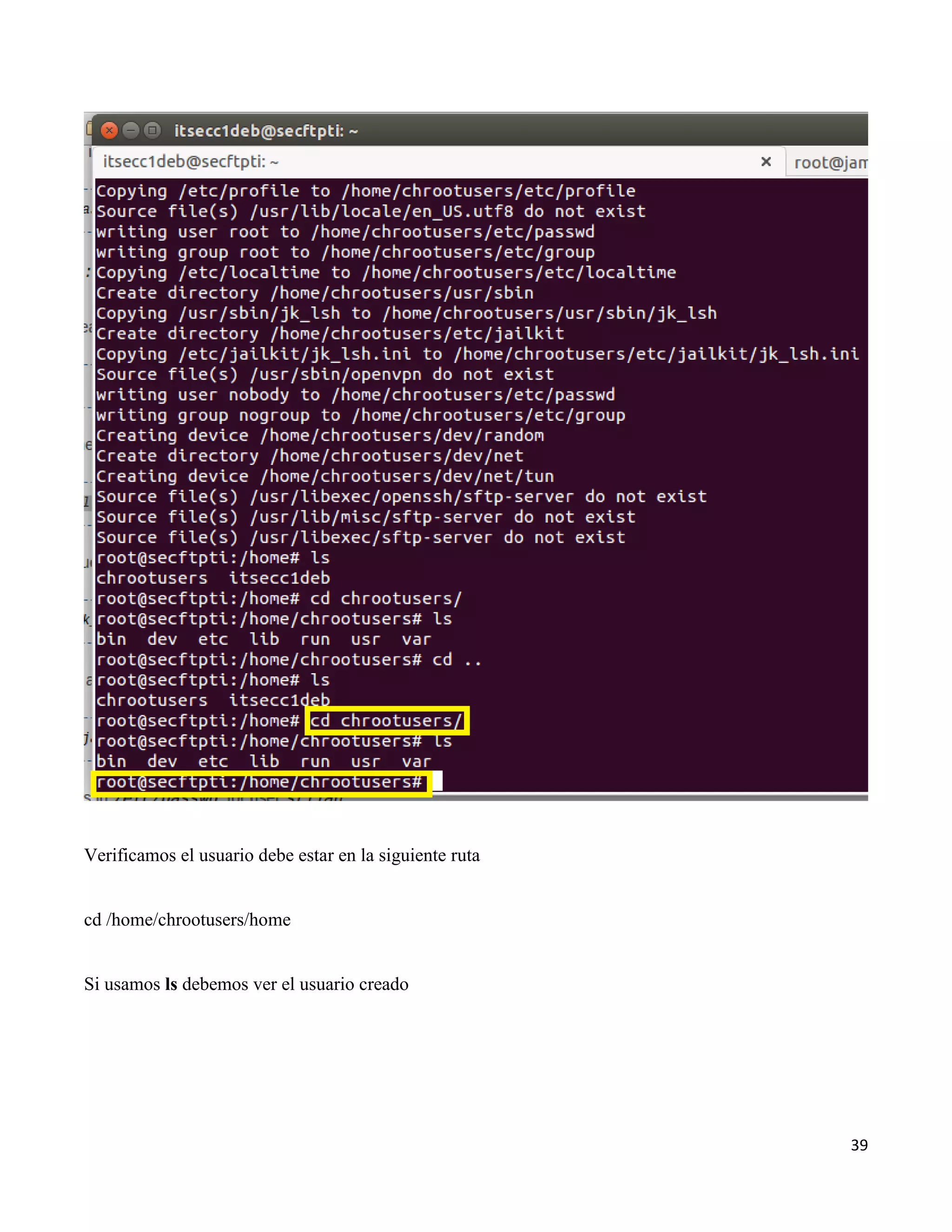Click 'Copying /etc/jailkit/jk_lsh.ini' output line
Viewport: 952px width, 1232px height.
[476, 354]
